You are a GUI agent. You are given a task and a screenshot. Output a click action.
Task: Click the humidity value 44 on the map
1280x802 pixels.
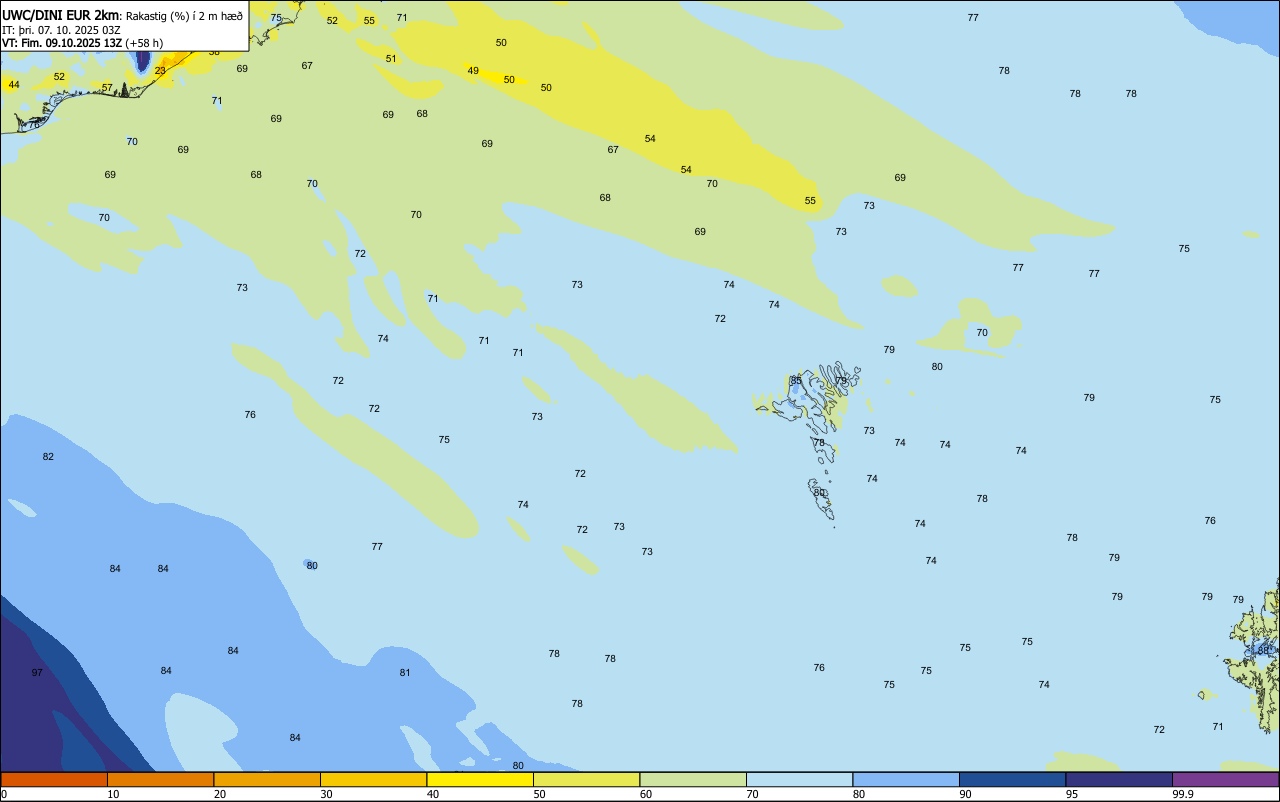coord(14,85)
